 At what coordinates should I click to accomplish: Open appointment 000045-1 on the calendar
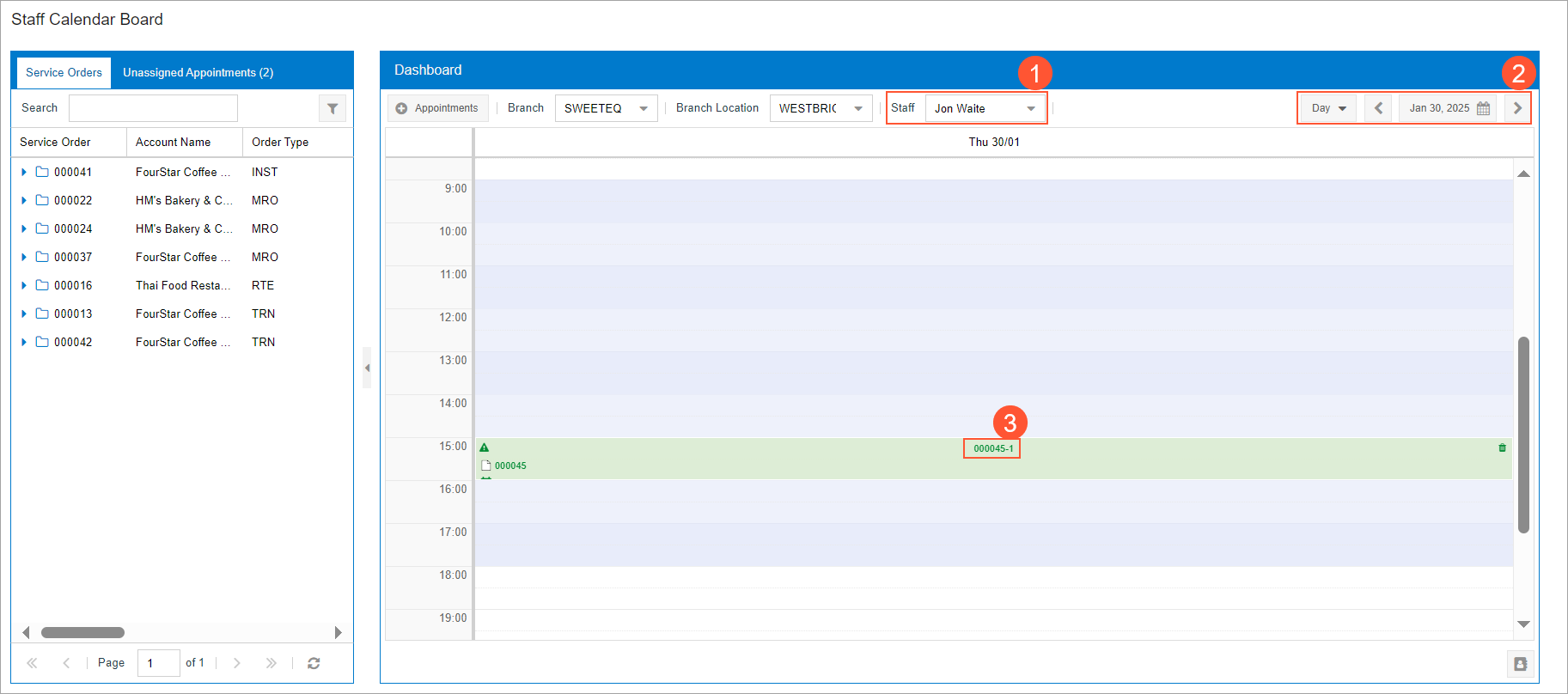(992, 448)
